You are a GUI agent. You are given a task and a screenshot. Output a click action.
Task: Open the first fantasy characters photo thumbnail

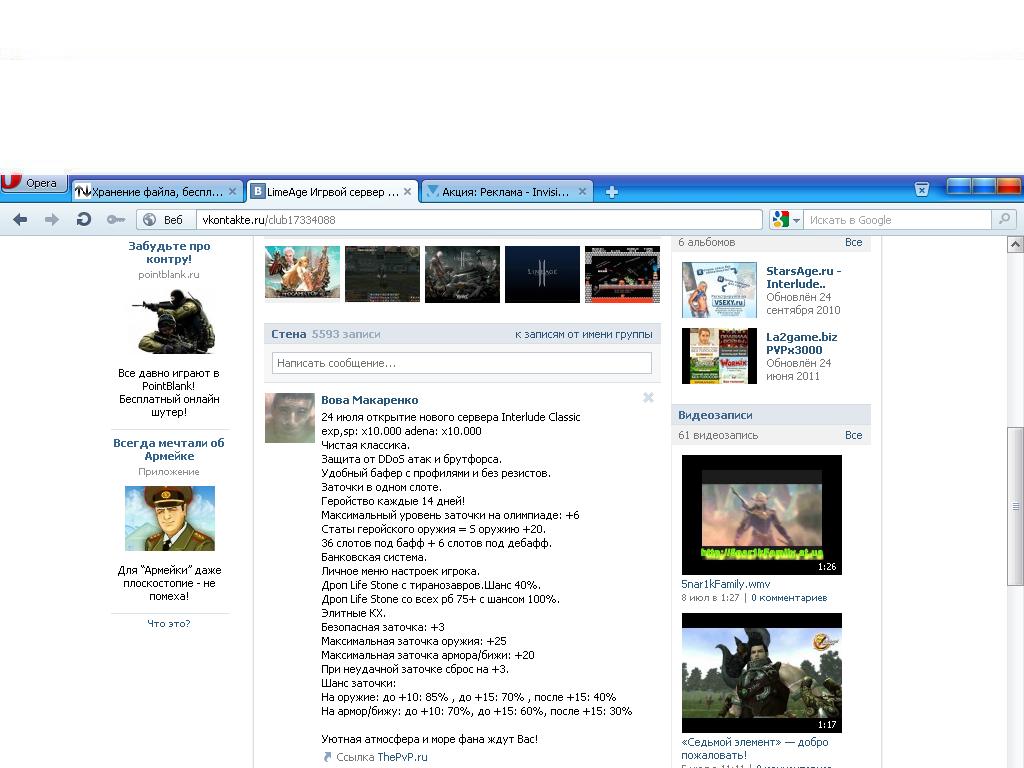click(302, 273)
